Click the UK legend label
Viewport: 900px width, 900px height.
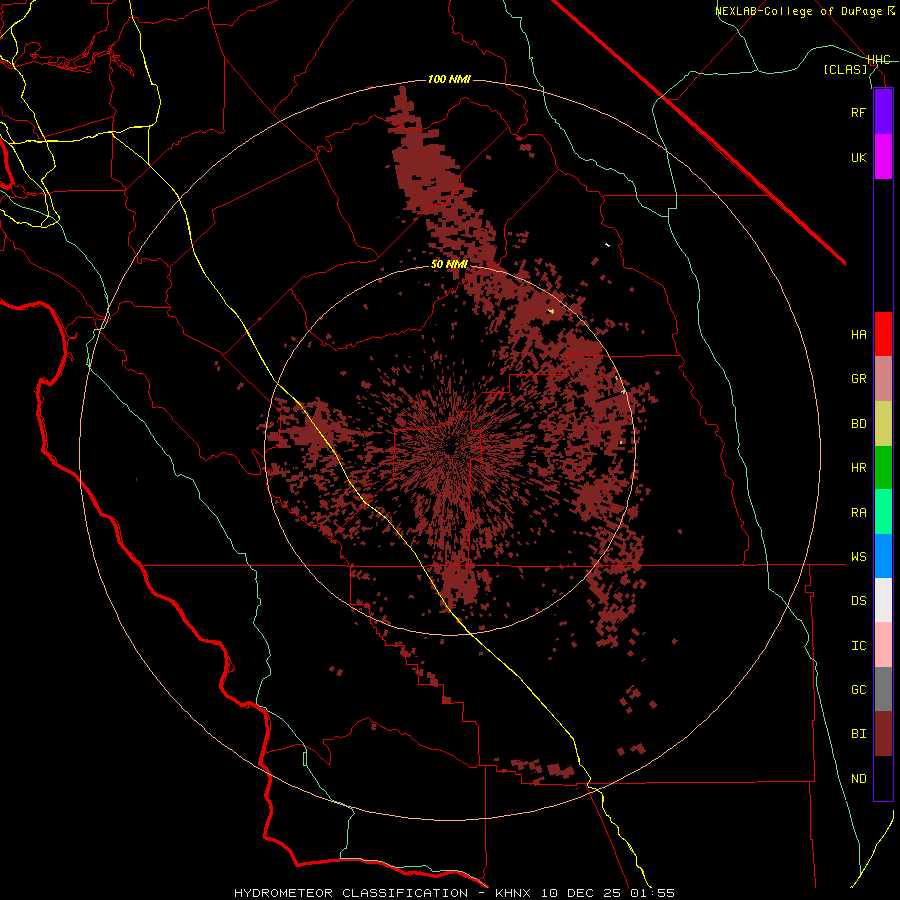coord(859,157)
